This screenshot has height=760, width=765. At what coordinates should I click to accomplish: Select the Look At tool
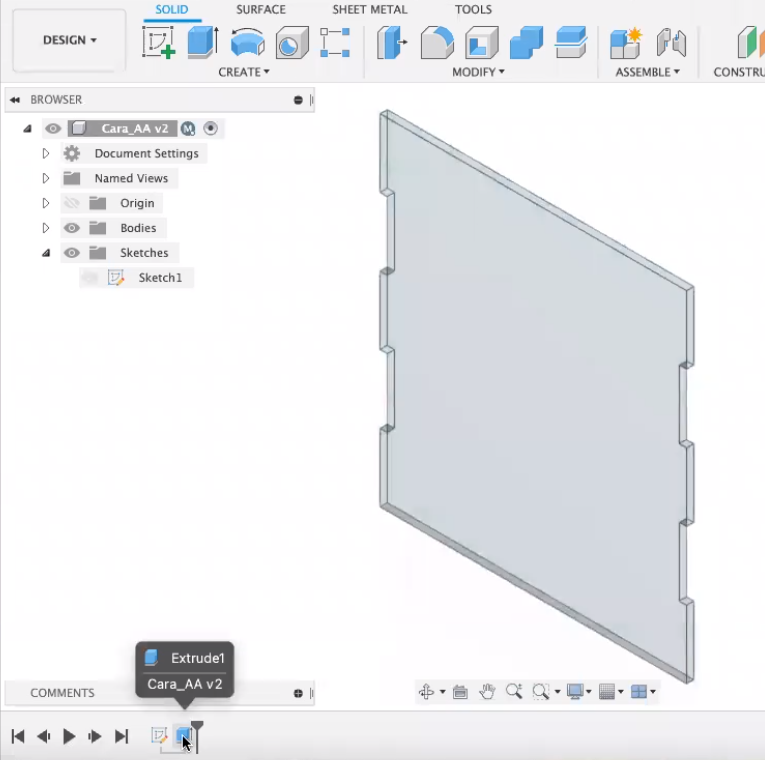(x=460, y=692)
